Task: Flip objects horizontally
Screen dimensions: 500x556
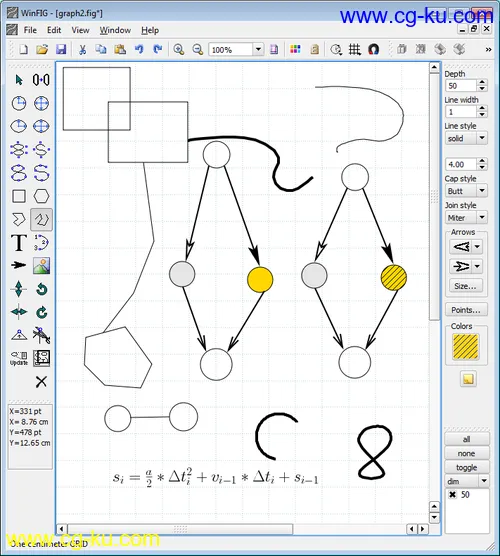Action: click(19, 312)
